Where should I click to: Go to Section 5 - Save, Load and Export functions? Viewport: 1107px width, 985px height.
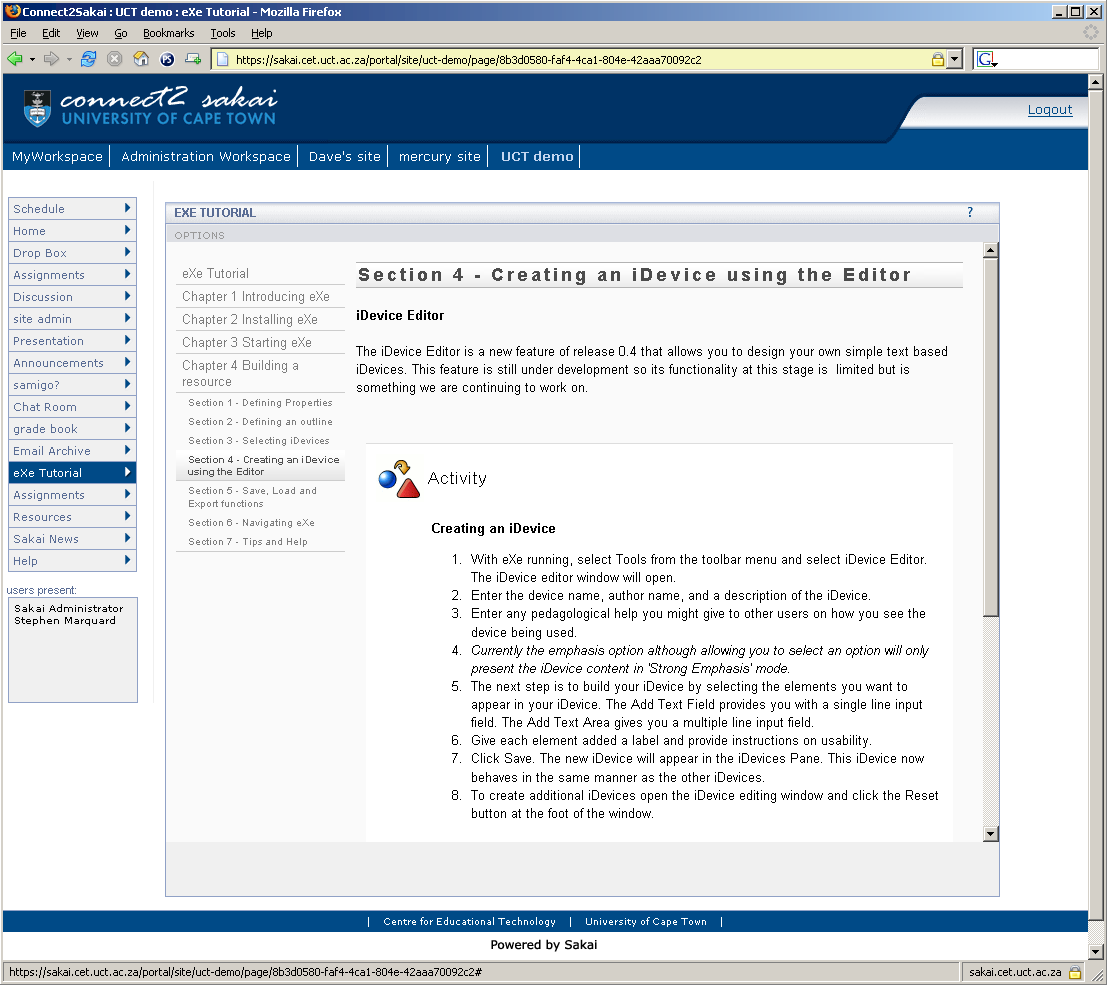[252, 497]
